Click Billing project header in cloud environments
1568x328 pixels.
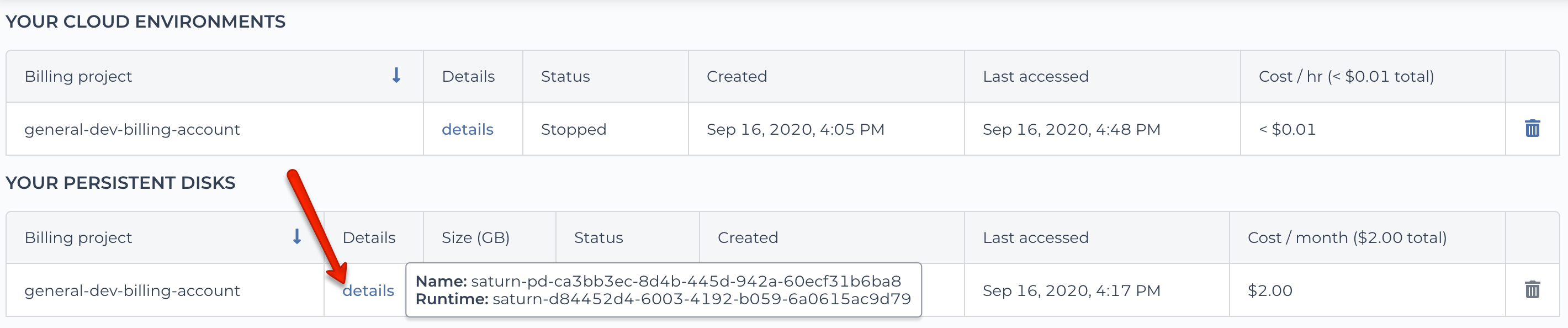[x=78, y=76]
